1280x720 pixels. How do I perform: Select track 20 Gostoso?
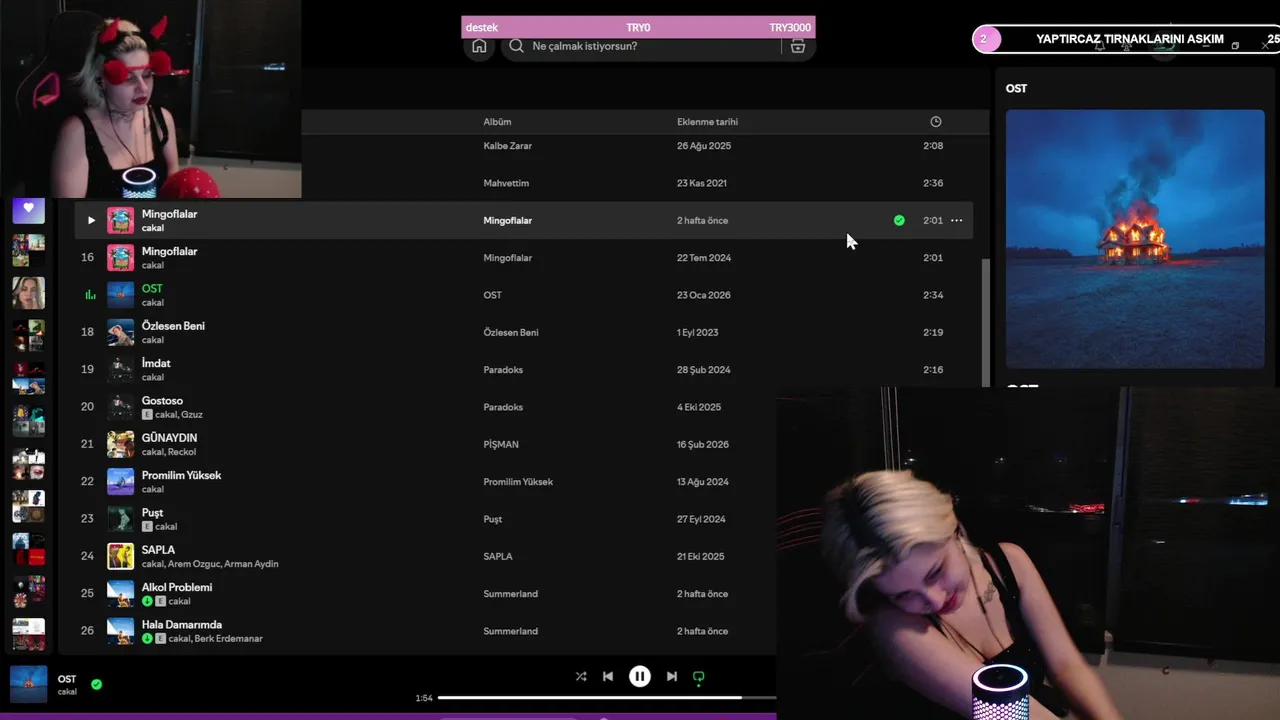point(162,401)
